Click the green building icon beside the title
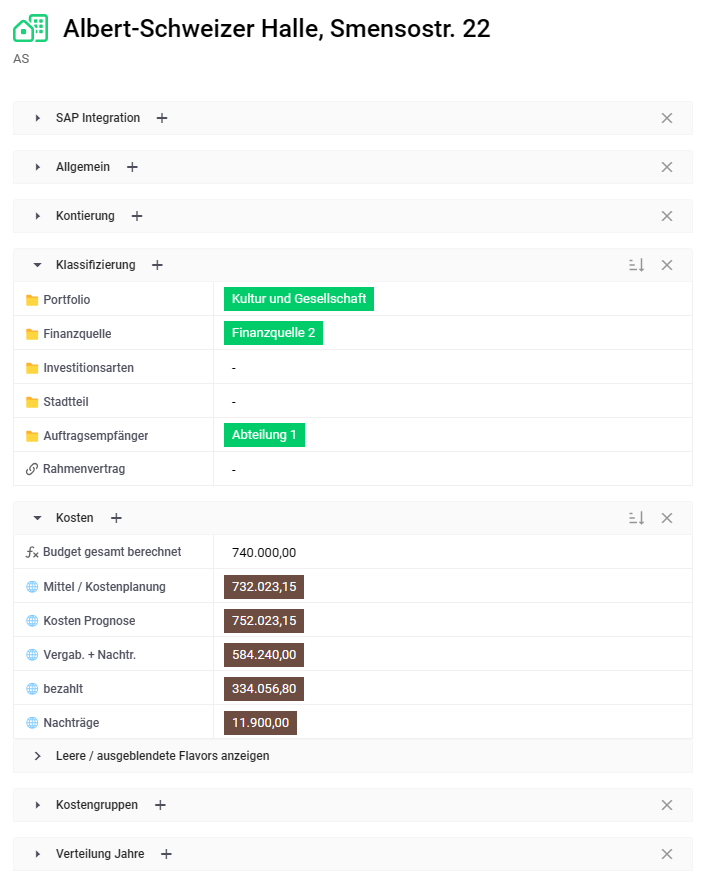Image resolution: width=711 pixels, height=874 pixels. [x=31, y=28]
